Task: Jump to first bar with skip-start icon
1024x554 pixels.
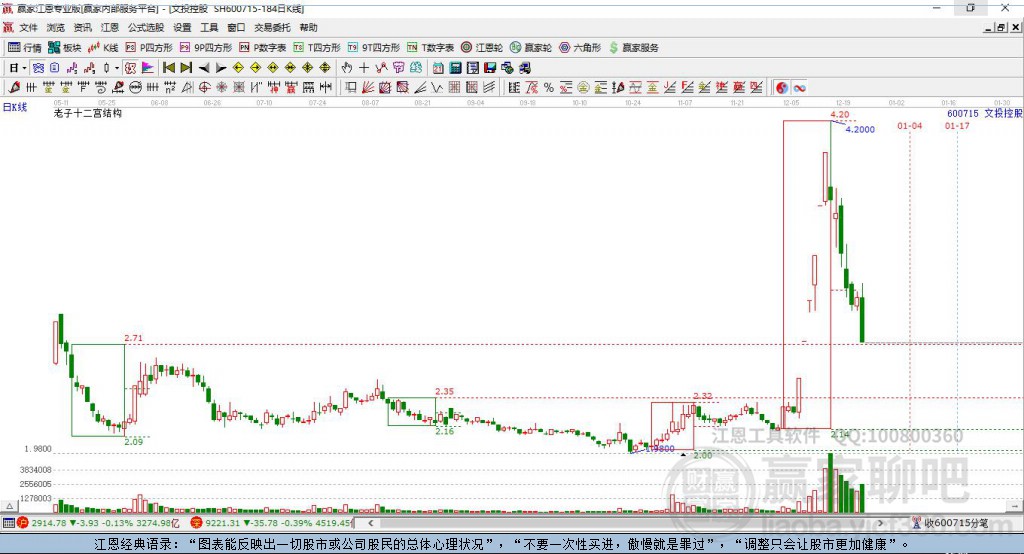Action: tap(168, 68)
